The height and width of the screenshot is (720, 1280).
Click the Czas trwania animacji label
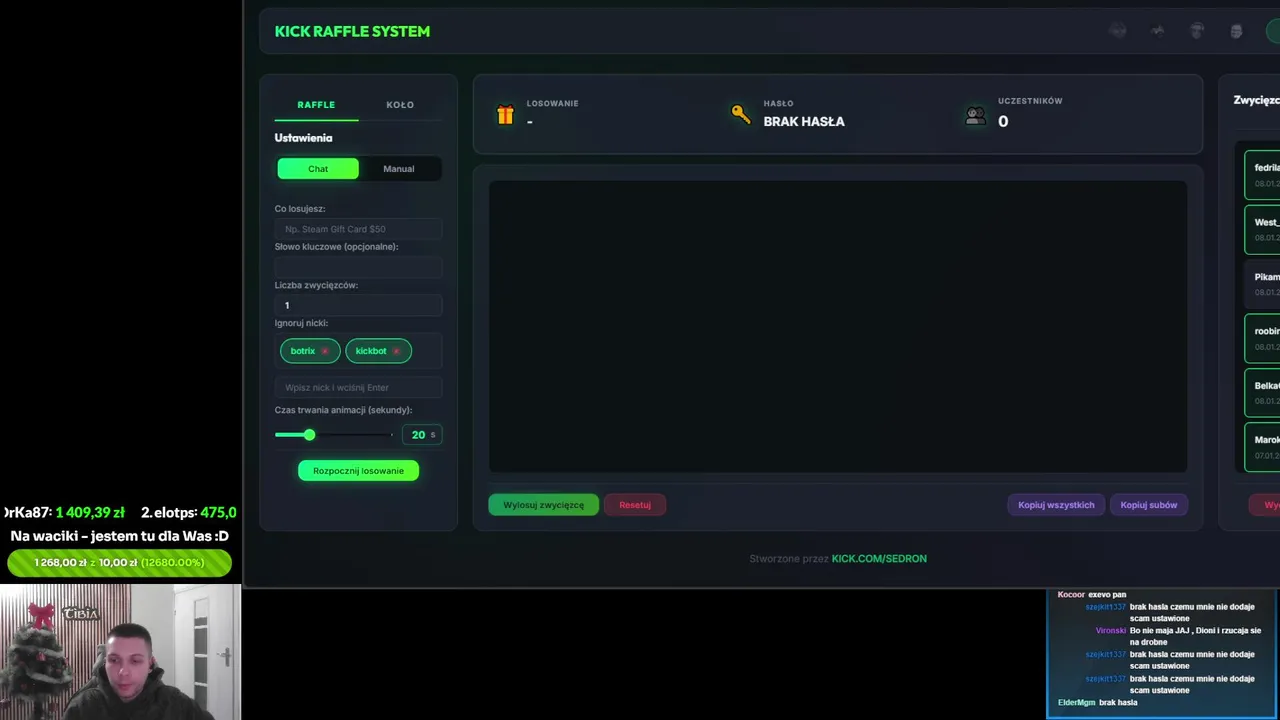tap(343, 410)
